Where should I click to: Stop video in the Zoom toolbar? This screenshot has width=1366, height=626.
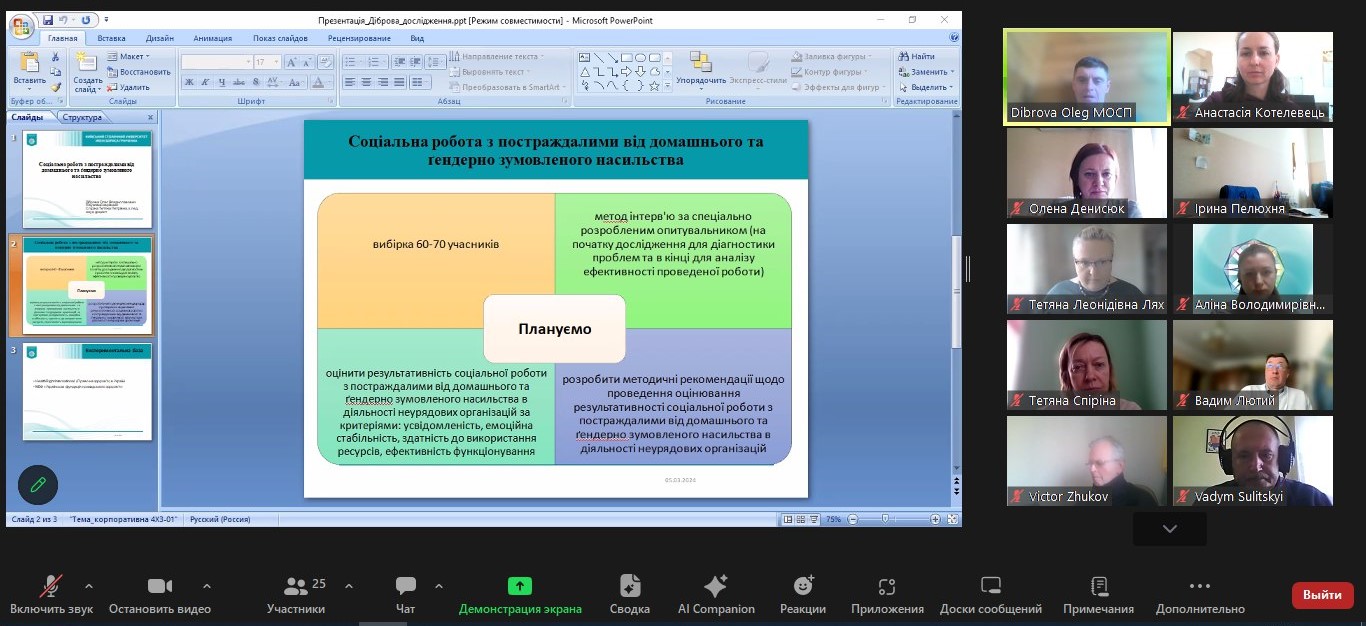pos(160,587)
